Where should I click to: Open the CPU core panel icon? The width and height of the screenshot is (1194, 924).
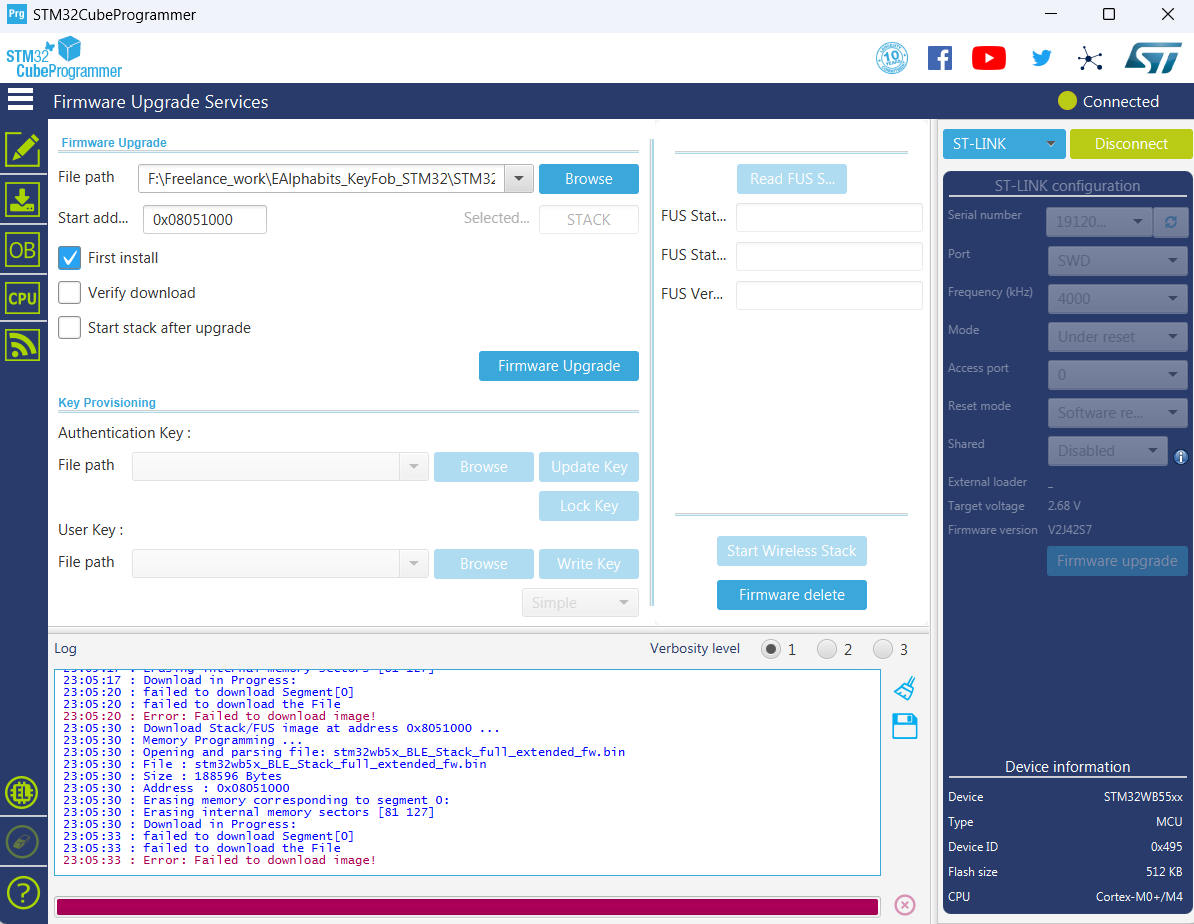[24, 297]
